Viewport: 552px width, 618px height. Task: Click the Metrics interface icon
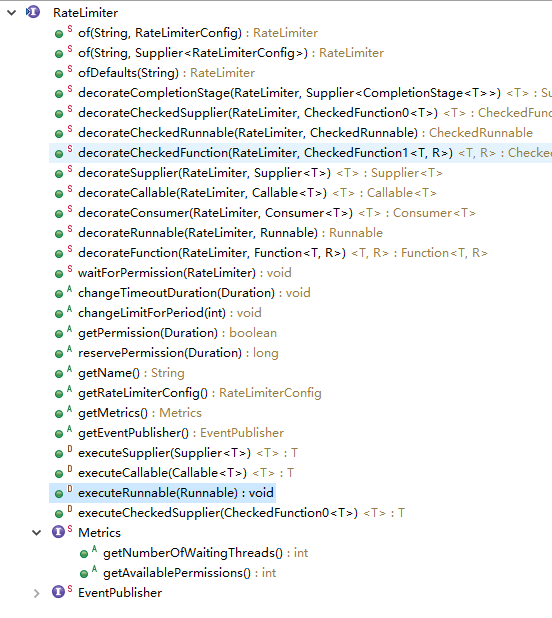[58, 532]
